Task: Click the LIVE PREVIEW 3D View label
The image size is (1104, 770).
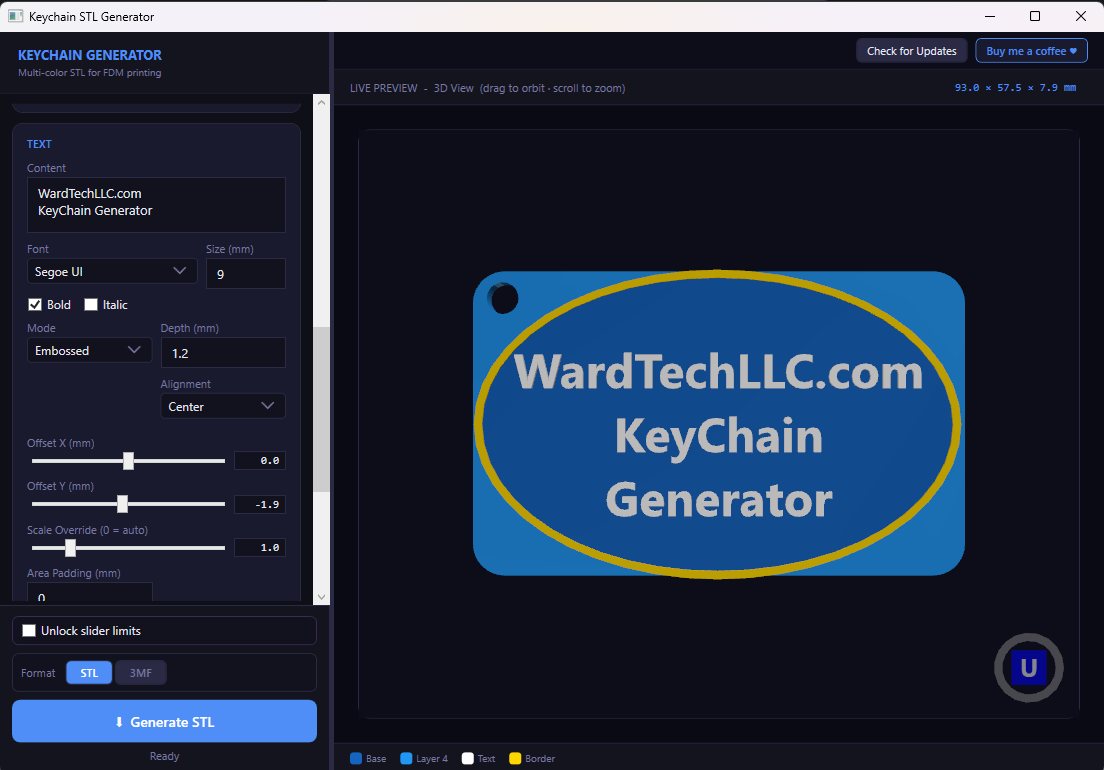Action: [487, 88]
